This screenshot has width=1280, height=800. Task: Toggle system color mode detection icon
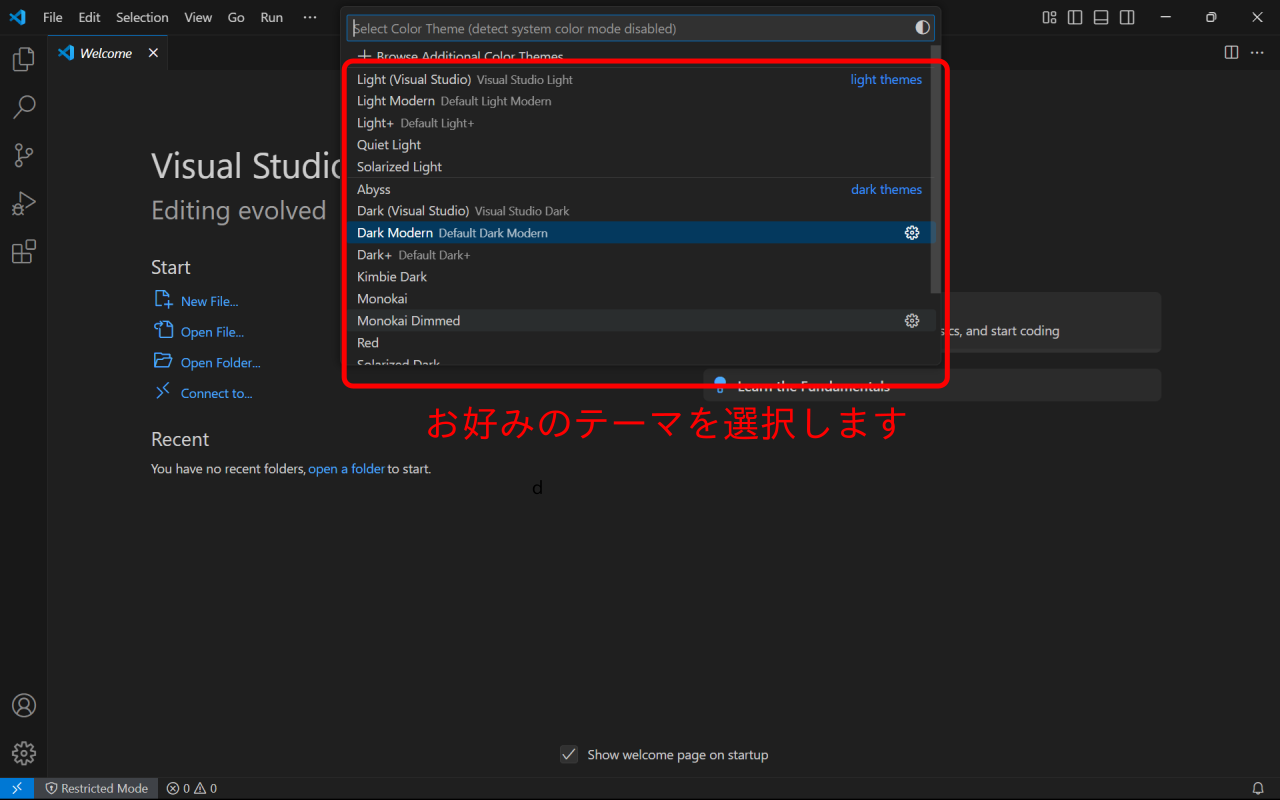coord(922,28)
